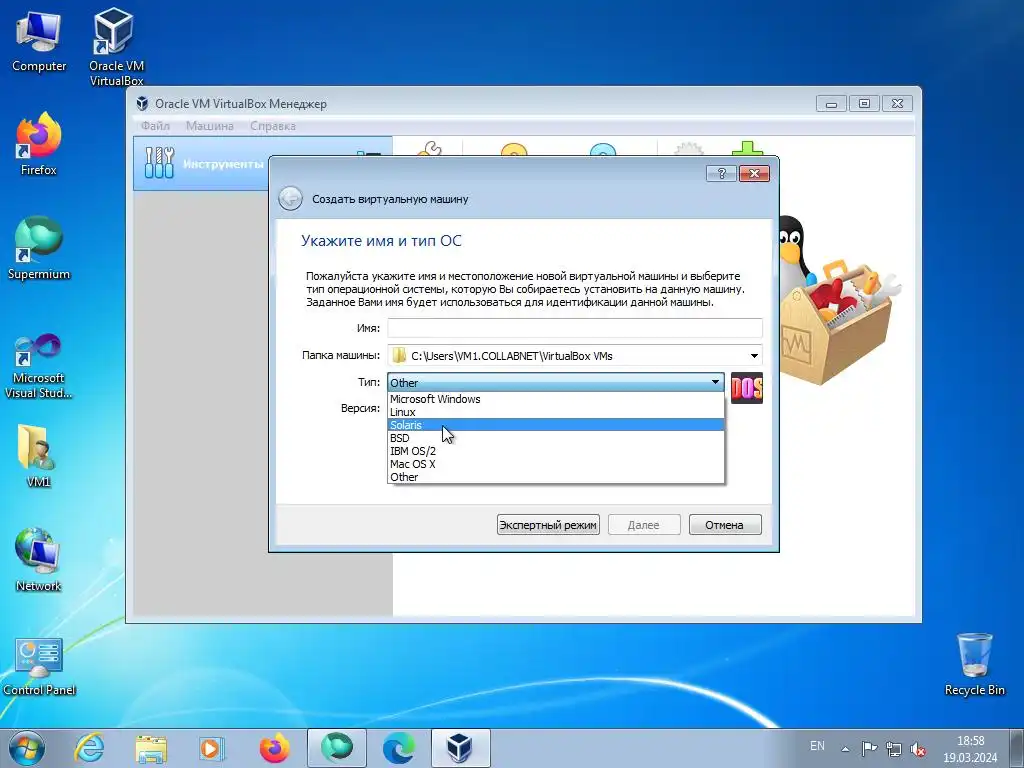Image resolution: width=1024 pixels, height=768 pixels.
Task: Click the wrench settings toolbar icon in VirtualBox
Action: click(428, 150)
